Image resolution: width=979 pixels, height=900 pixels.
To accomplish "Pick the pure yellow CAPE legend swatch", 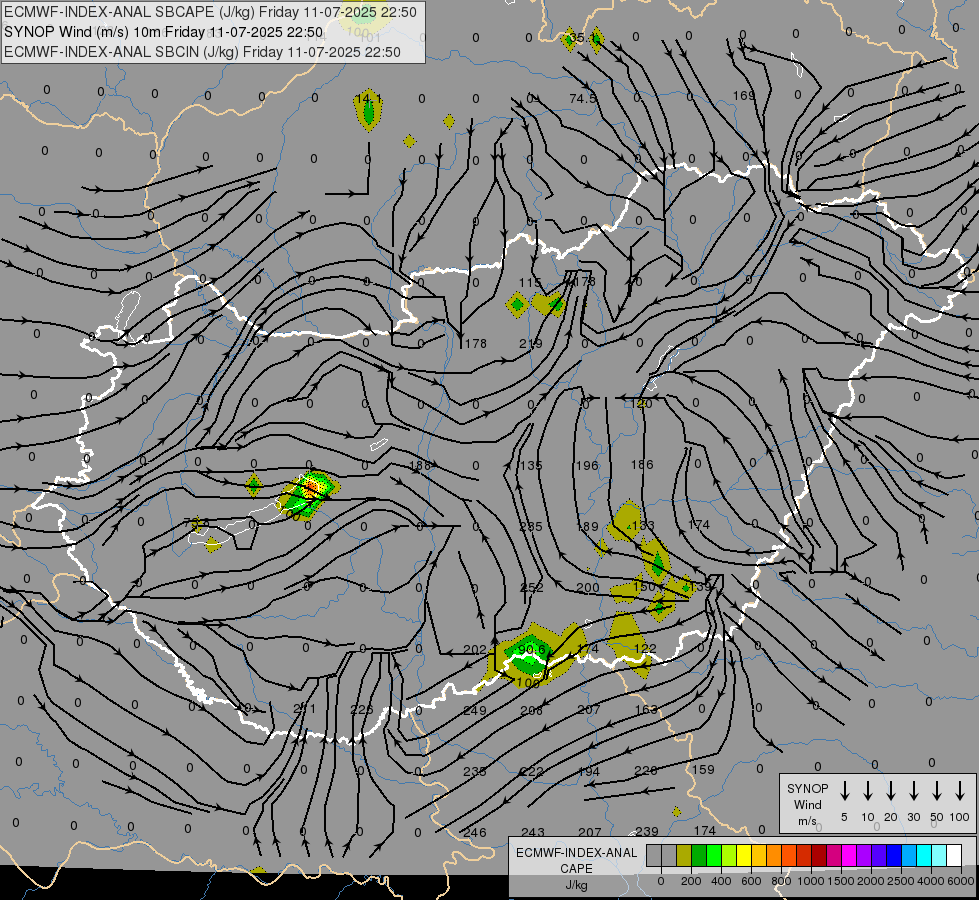I will (744, 856).
